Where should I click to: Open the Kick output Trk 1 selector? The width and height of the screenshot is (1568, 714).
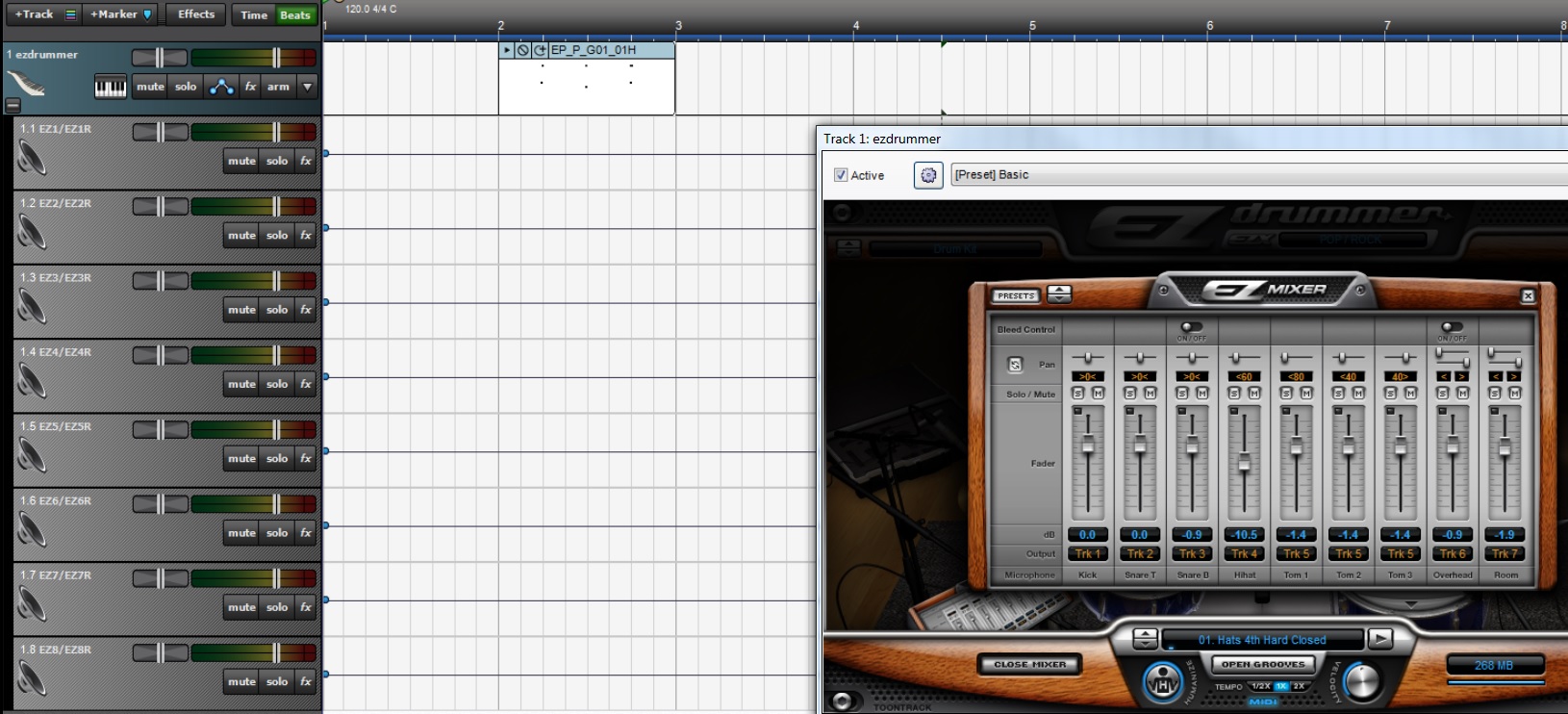click(x=1088, y=554)
